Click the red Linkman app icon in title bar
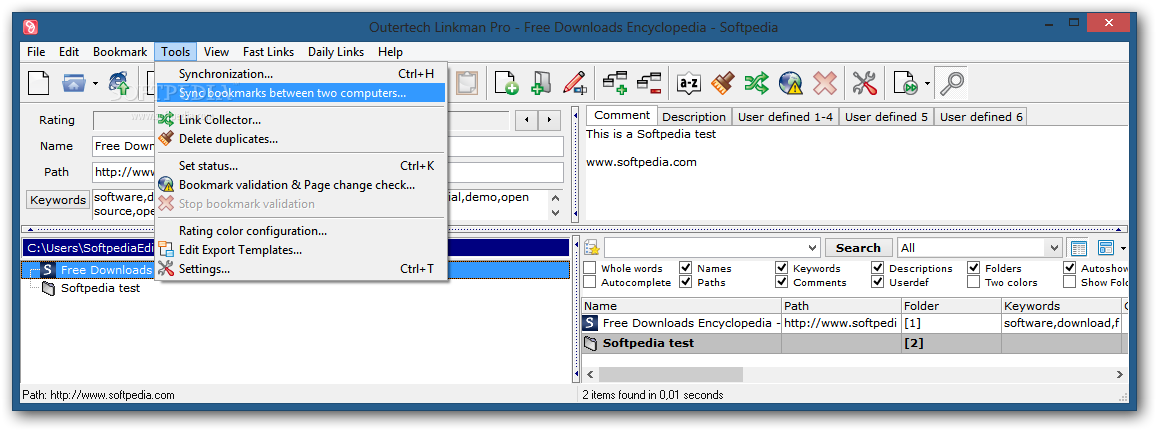Image resolution: width=1157 pixels, height=431 pixels. click(30, 27)
